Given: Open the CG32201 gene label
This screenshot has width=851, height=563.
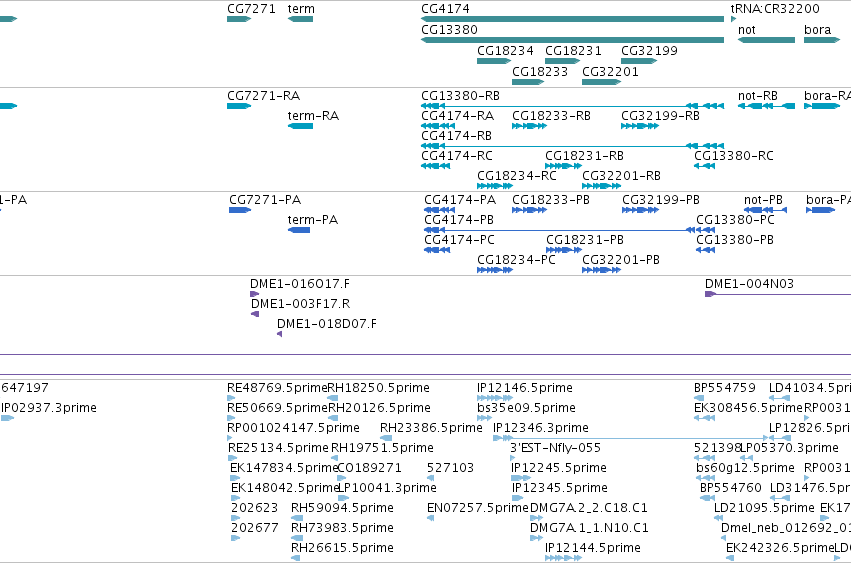Looking at the screenshot, I should point(610,72).
